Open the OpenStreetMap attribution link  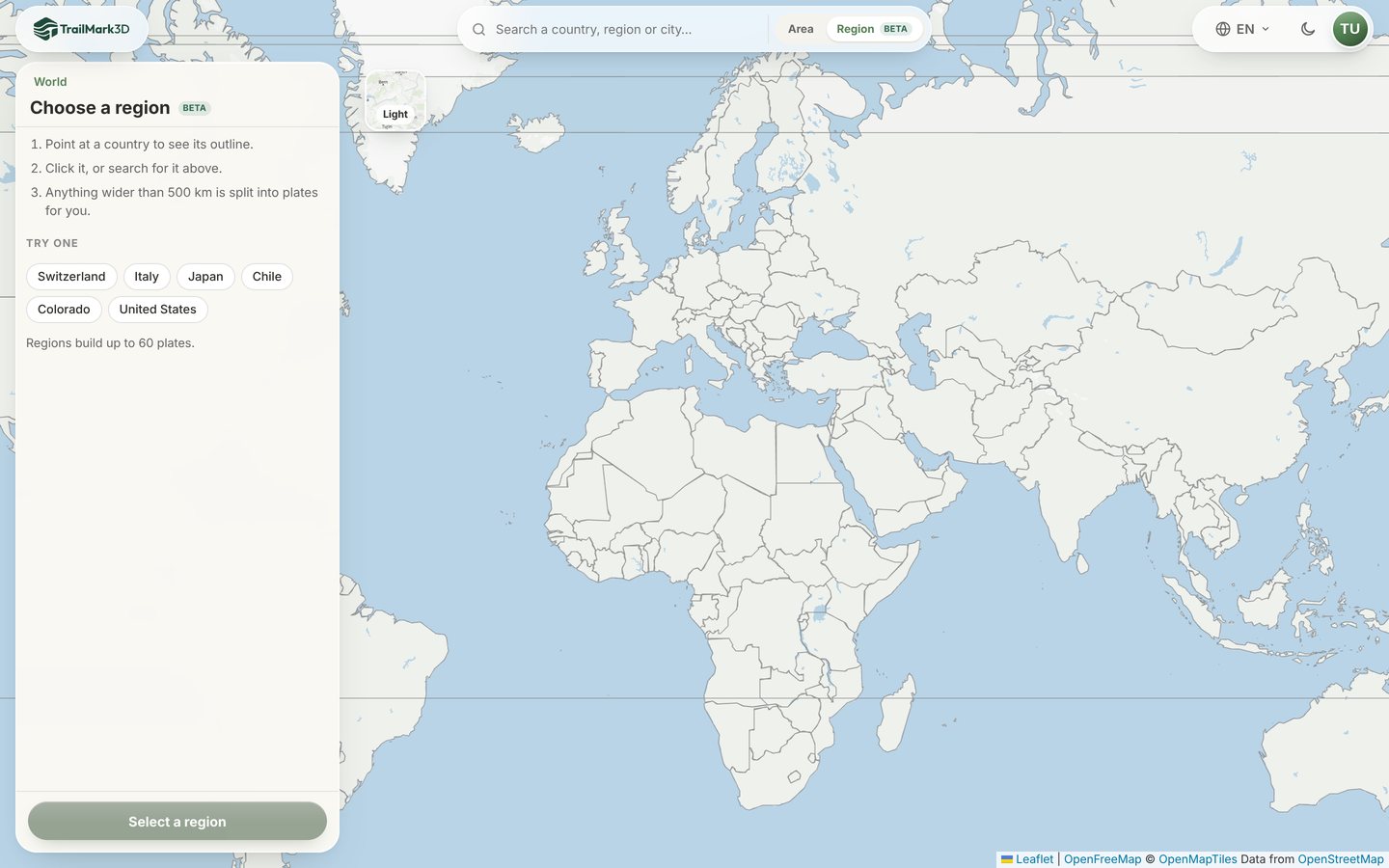click(1341, 859)
